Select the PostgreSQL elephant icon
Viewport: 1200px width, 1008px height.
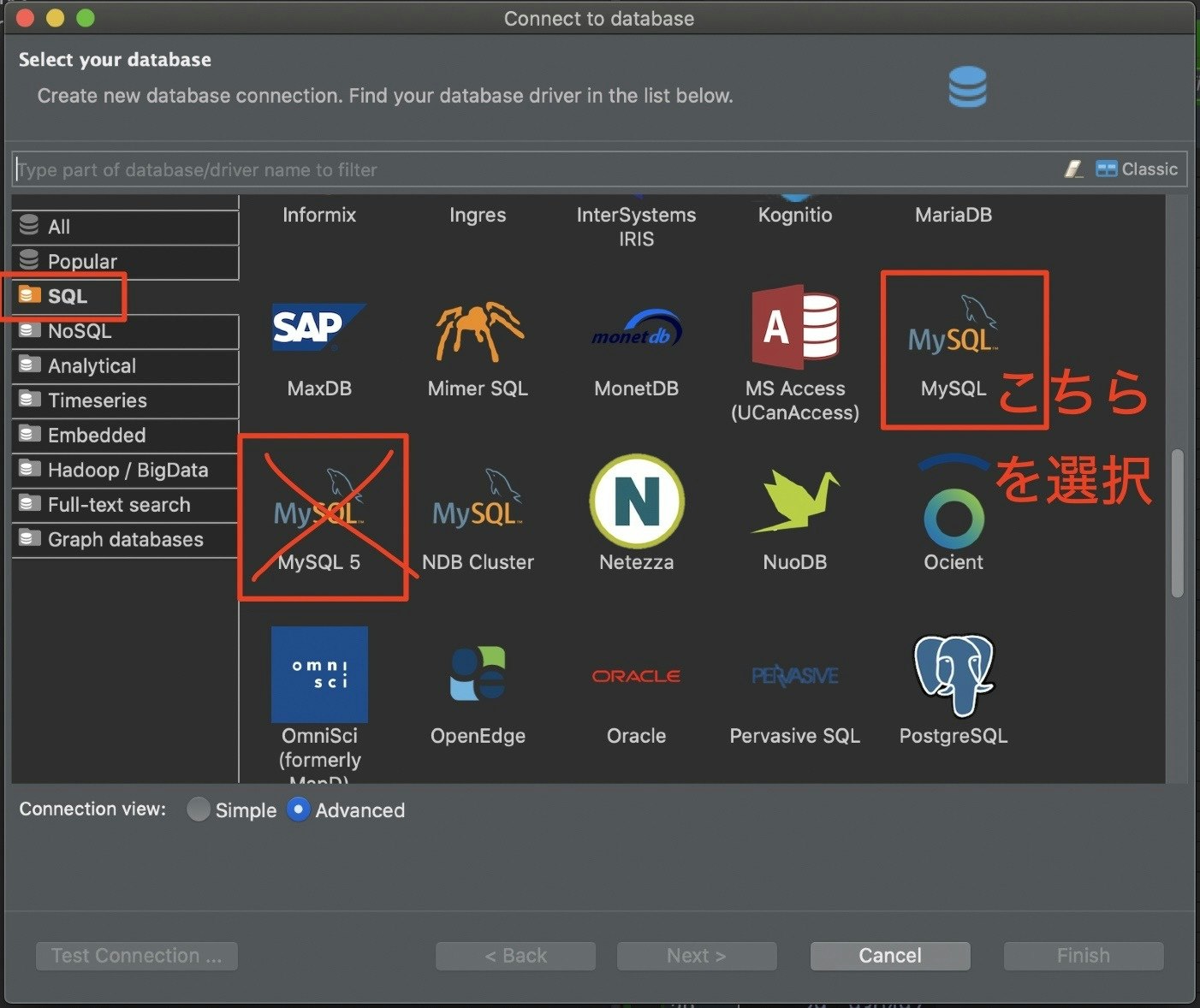(x=953, y=674)
